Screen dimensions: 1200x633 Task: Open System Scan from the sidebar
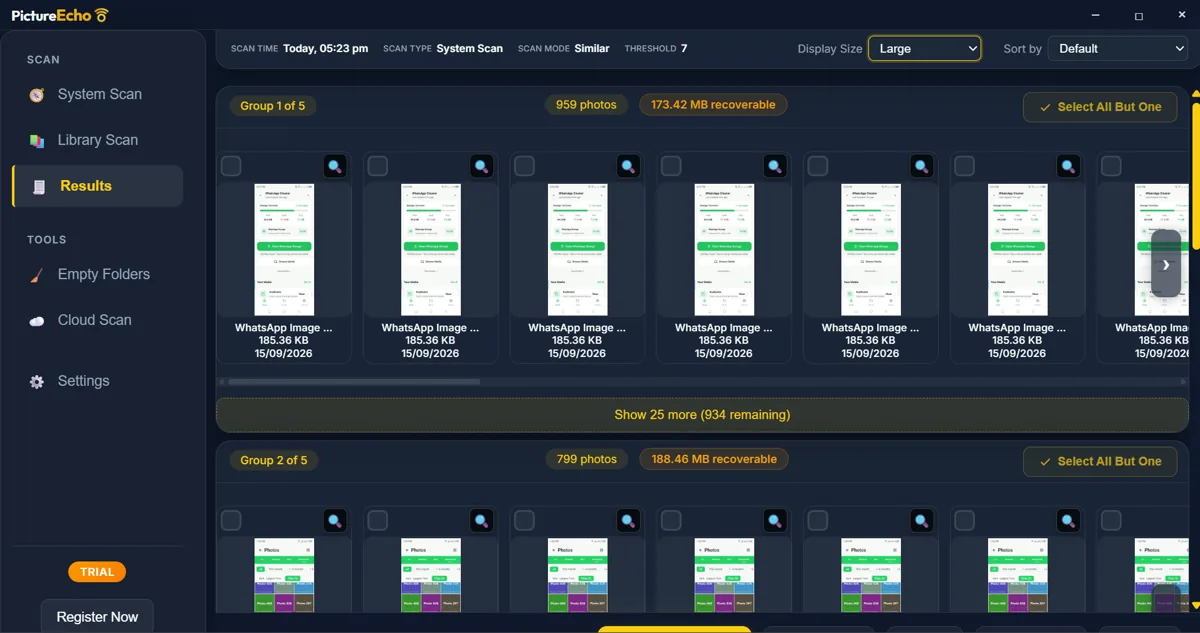(x=97, y=94)
